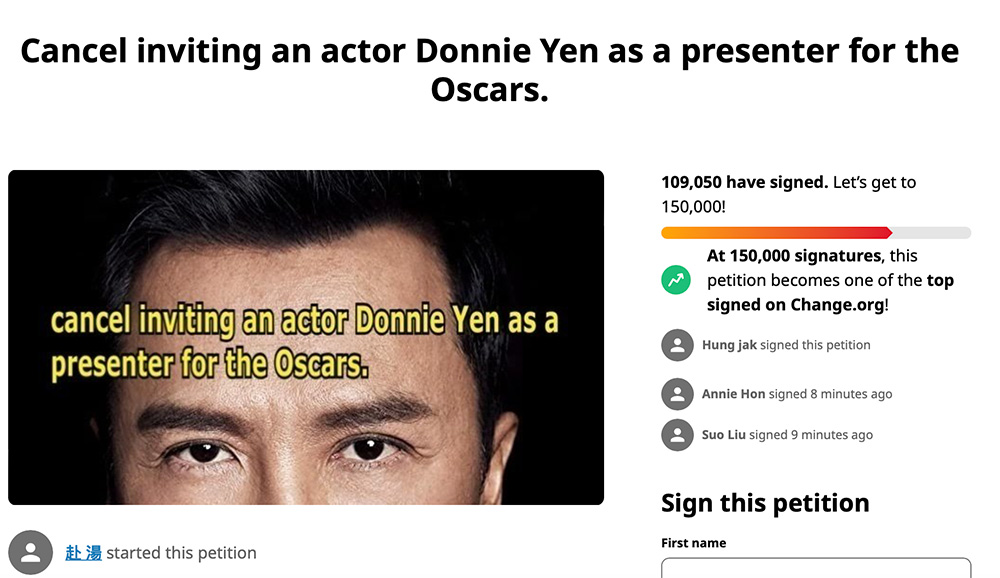The image size is (1000, 578).
Task: Select the Hung jak signer name
Action: (730, 345)
